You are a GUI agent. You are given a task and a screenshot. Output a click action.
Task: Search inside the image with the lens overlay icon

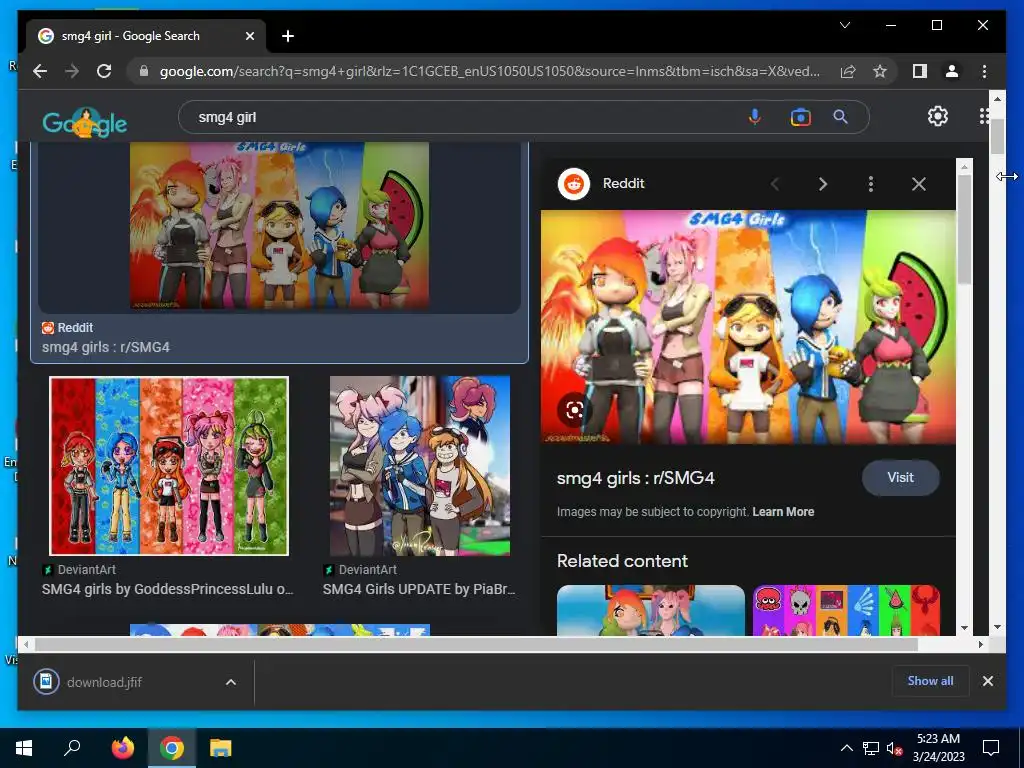tap(574, 410)
